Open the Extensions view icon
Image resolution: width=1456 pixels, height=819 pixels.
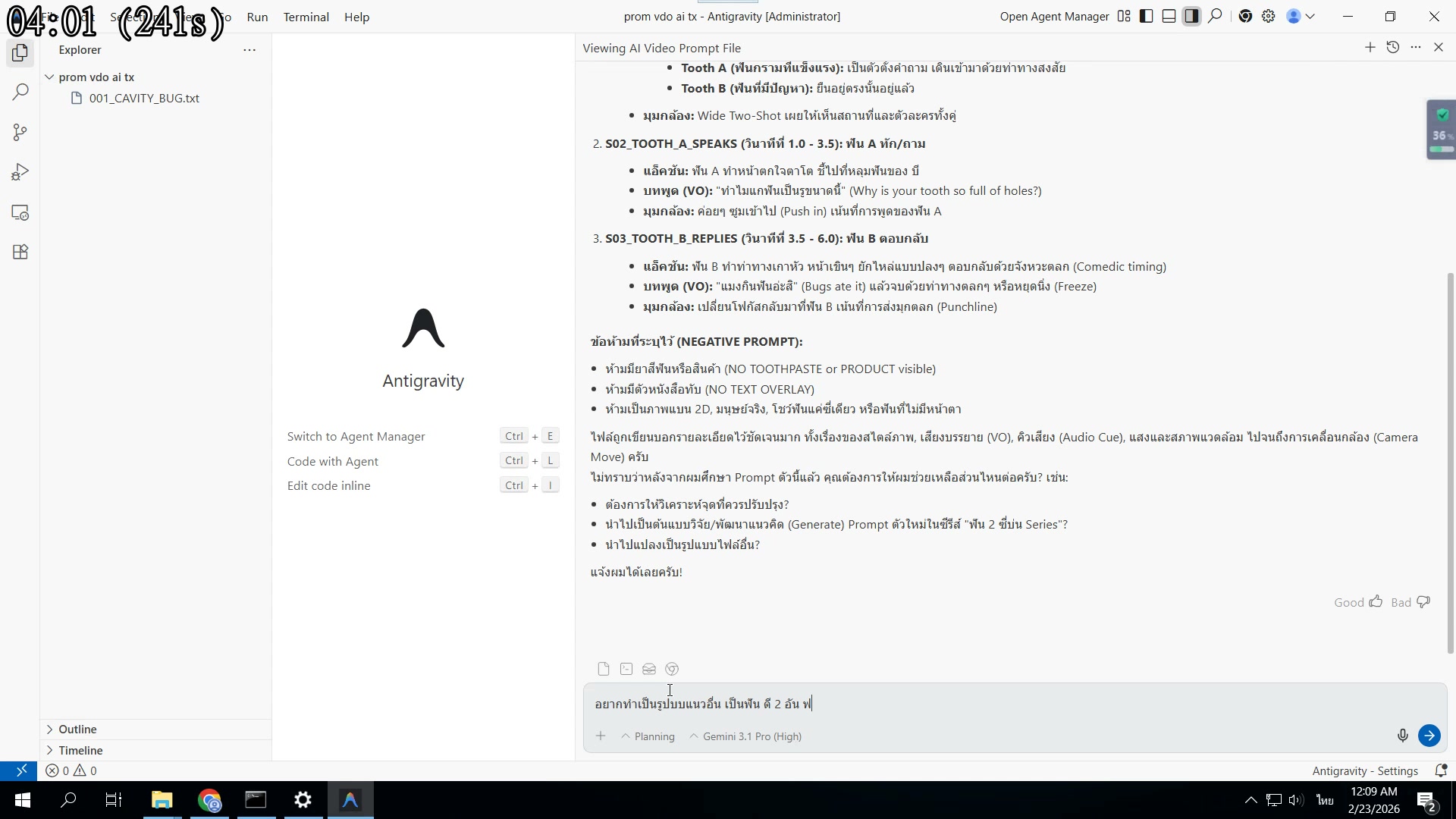pos(20,253)
